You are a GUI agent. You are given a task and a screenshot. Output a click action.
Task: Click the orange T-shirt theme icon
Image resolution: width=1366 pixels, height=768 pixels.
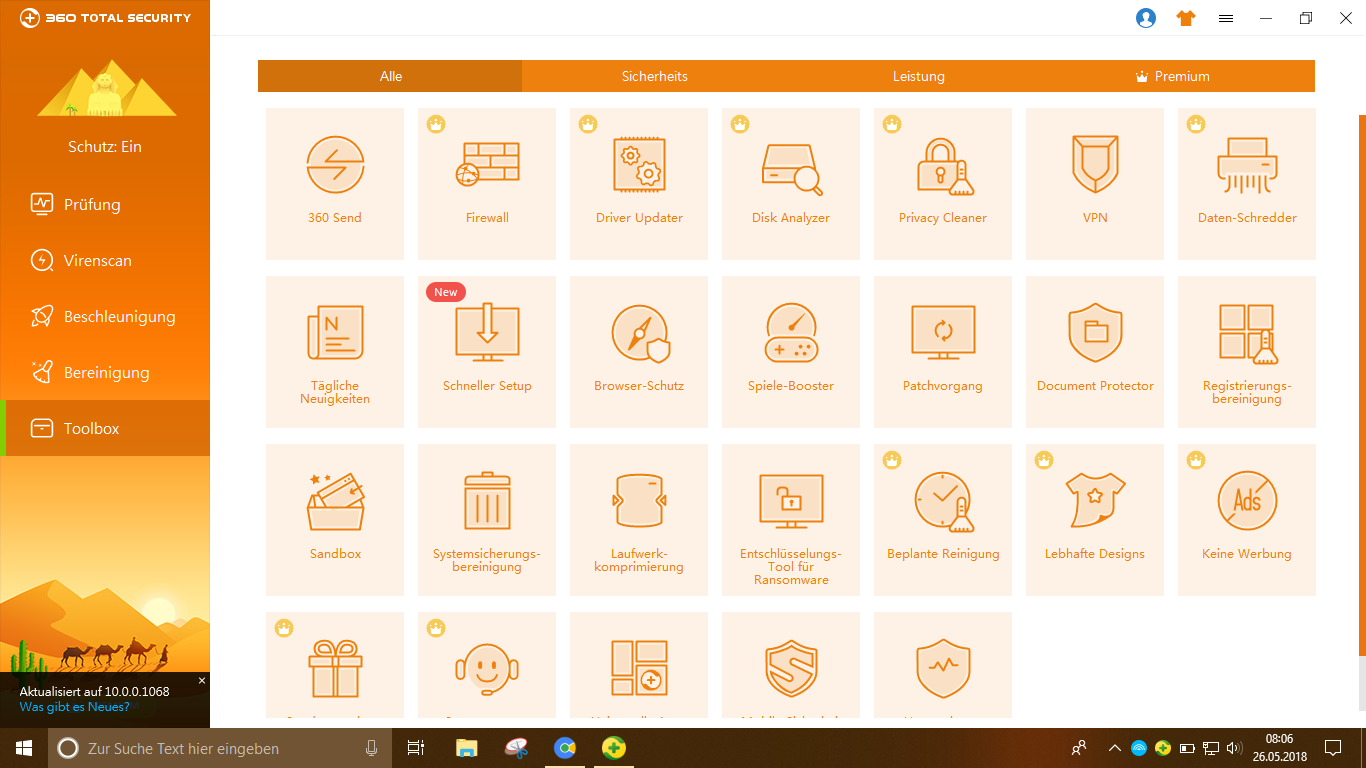pos(1186,18)
